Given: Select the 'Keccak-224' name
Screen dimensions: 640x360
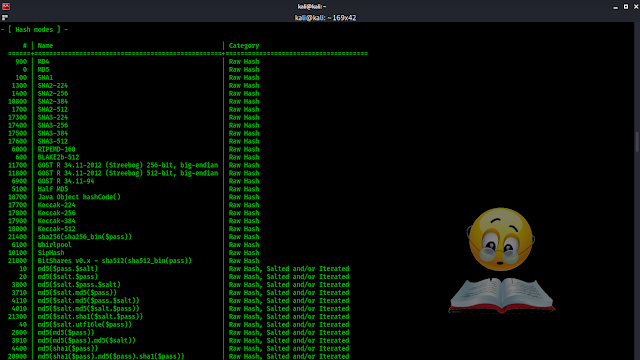Looking at the screenshot, I should click(56, 205).
